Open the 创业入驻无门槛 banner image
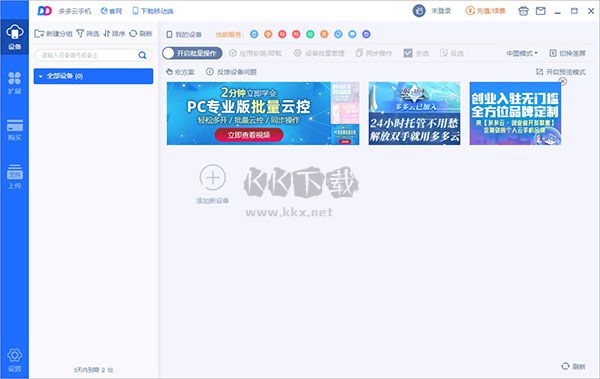Viewport: 600px width, 379px height. (515, 113)
